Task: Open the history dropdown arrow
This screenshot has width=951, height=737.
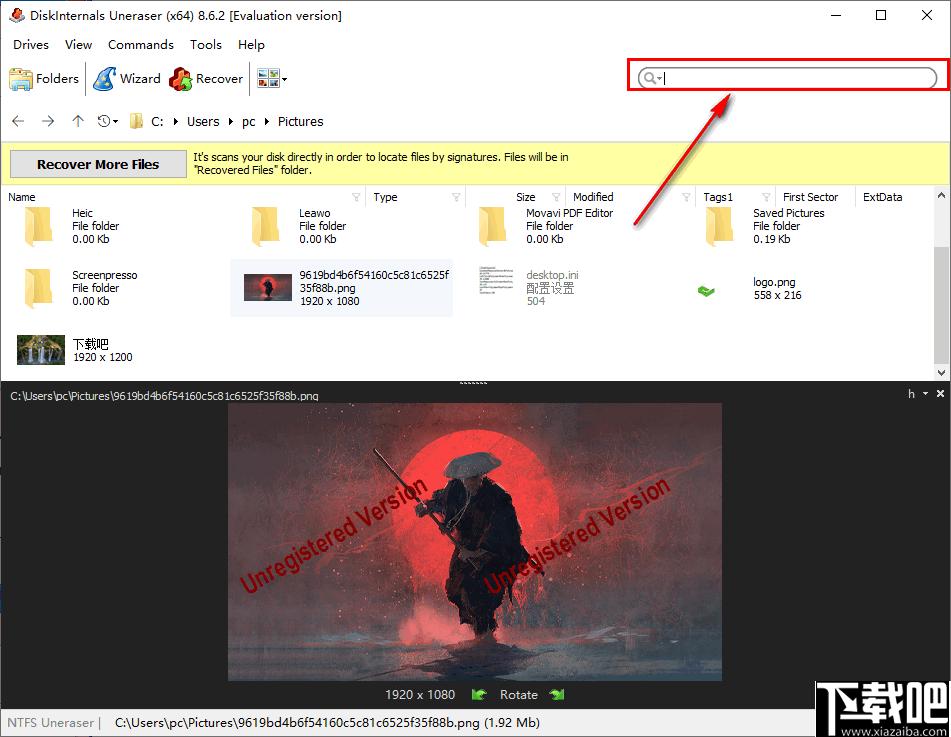Action: [x=115, y=121]
